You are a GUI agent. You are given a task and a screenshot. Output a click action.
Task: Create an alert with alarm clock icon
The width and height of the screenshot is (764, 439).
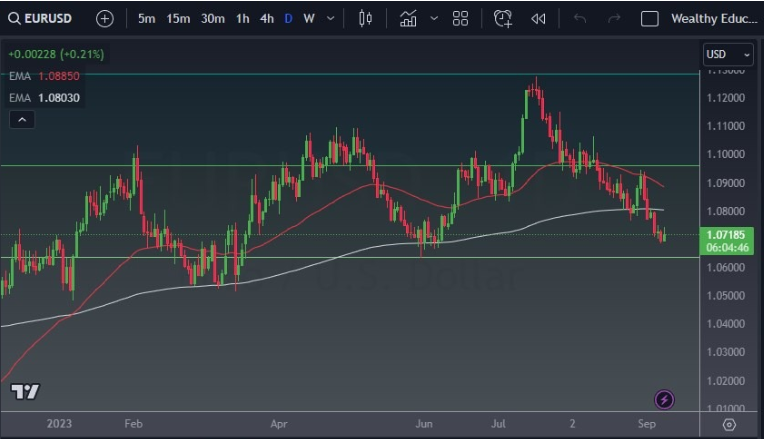coord(503,18)
